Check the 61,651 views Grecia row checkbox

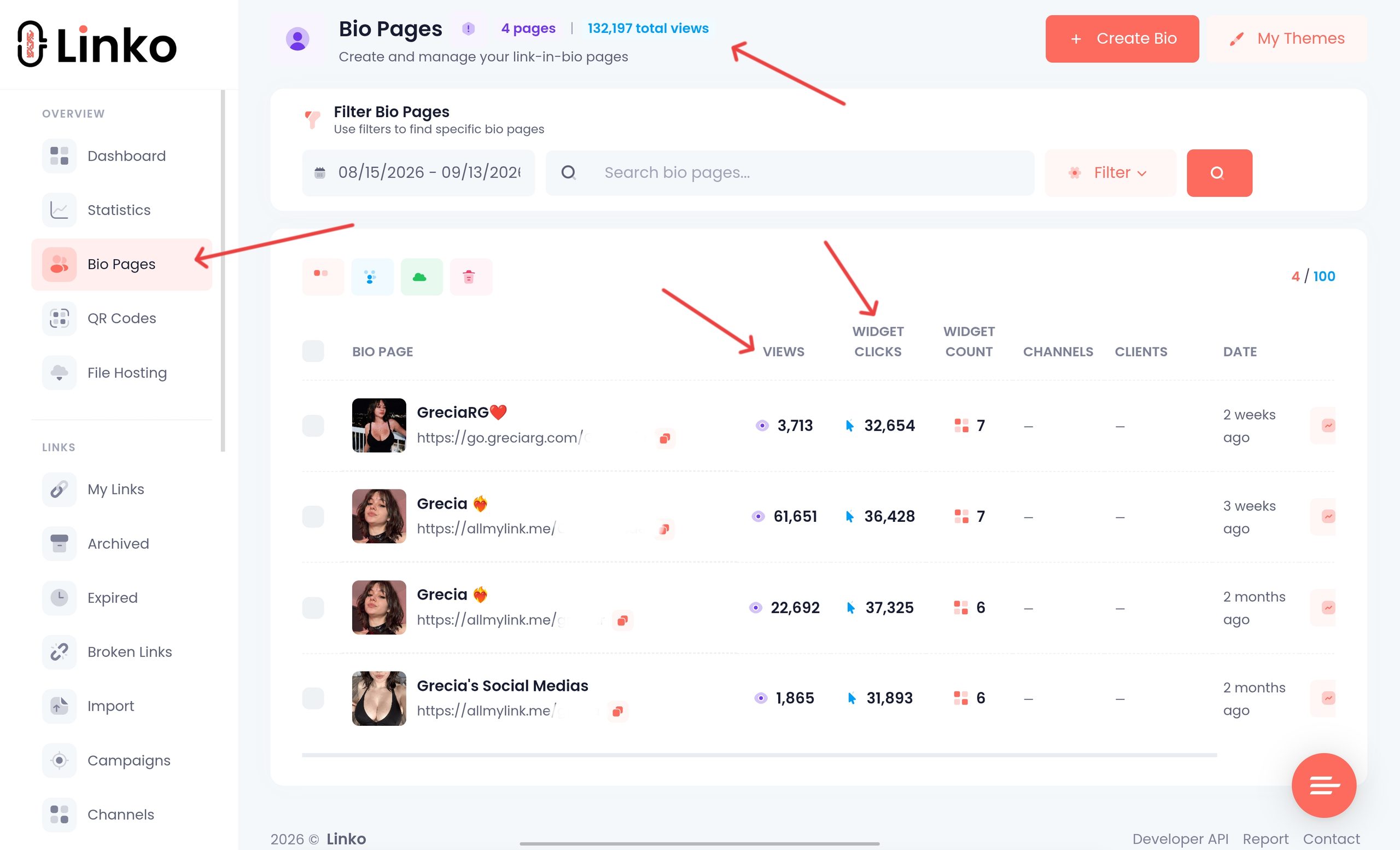click(x=313, y=516)
